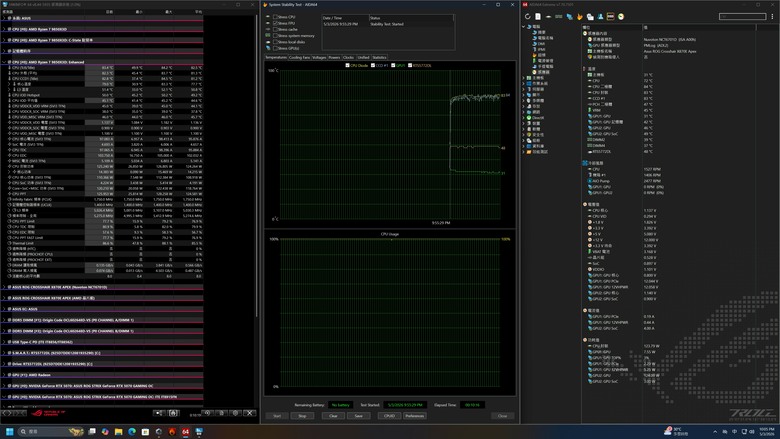This screenshot has width=780, height=439.
Task: Click the HWiNFO network share icon
Action: tap(159, 413)
